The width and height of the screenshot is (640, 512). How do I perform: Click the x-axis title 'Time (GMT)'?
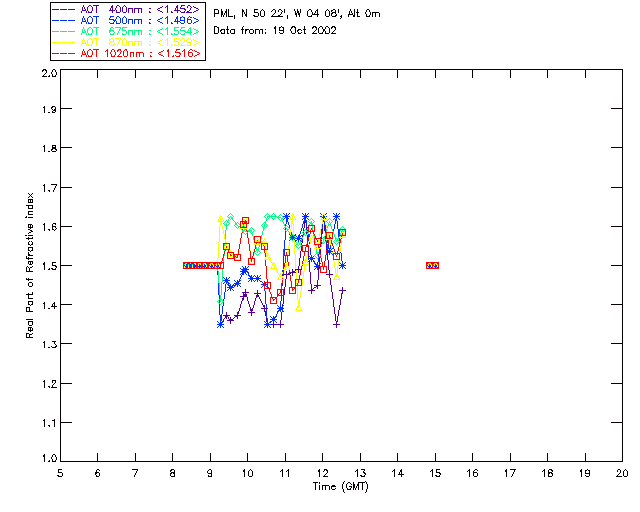[x=340, y=487]
